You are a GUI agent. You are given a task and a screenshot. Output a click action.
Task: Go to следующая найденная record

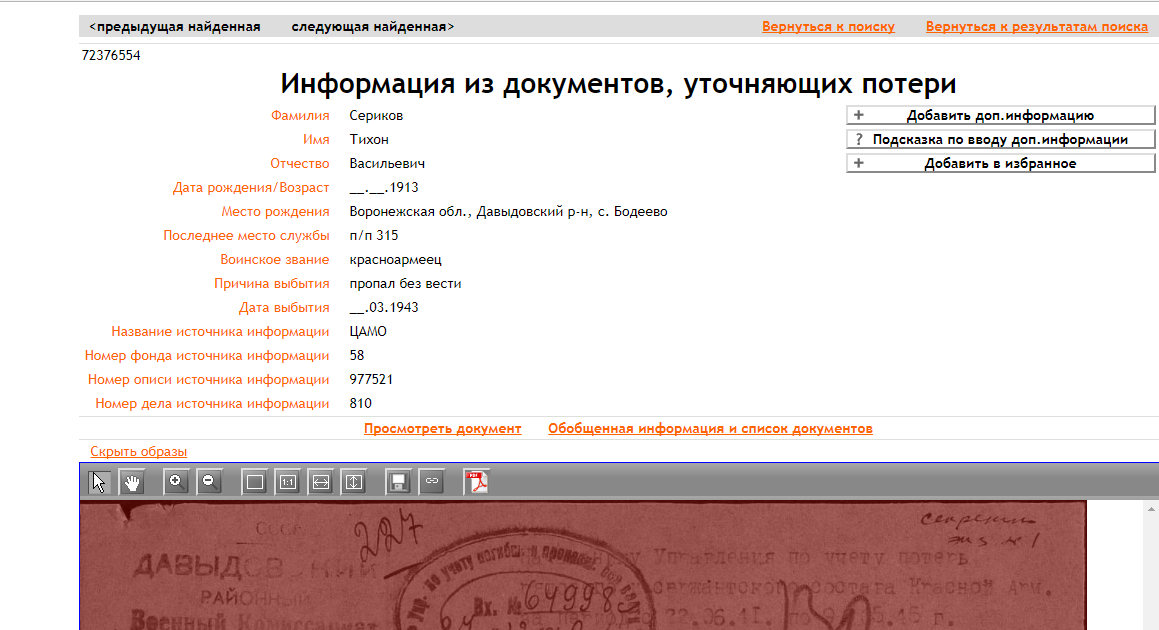(x=373, y=27)
